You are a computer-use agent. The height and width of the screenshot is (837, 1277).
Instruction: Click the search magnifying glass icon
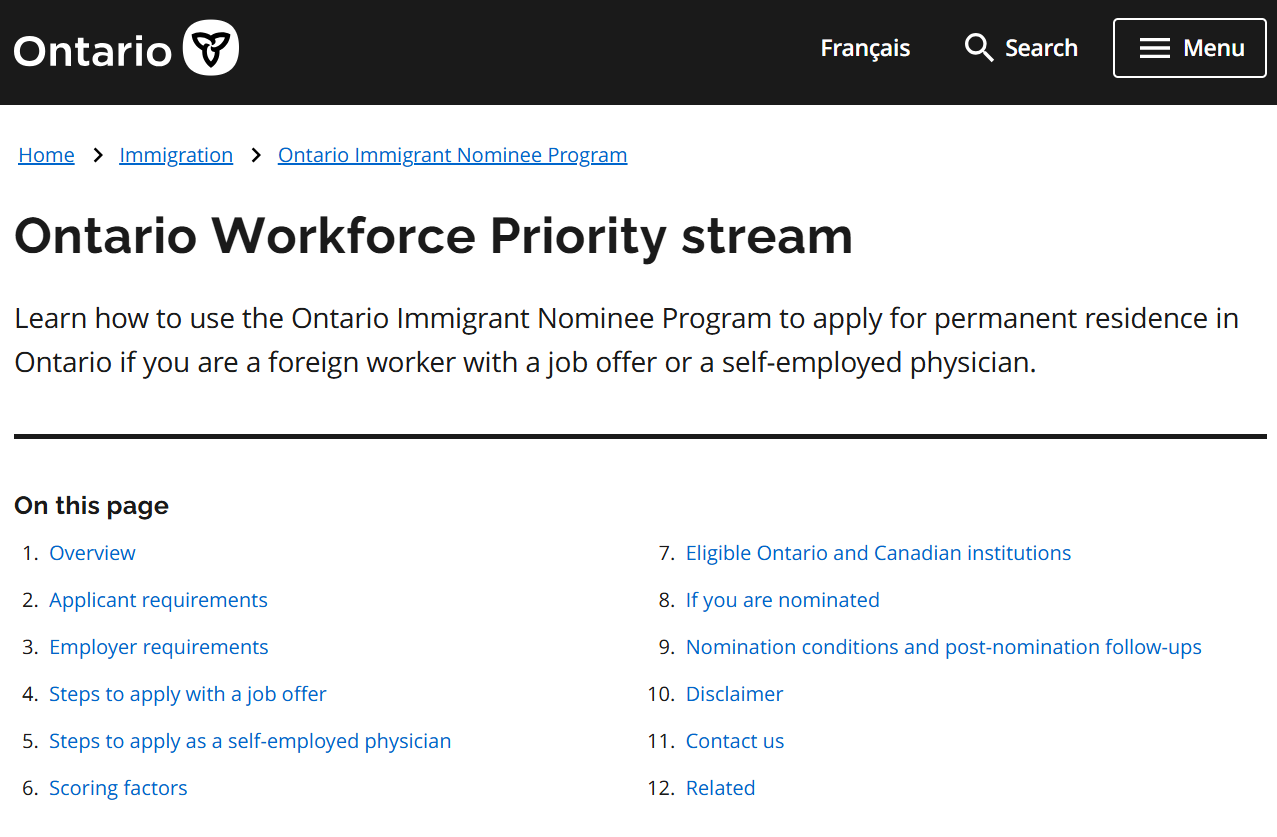coord(978,47)
